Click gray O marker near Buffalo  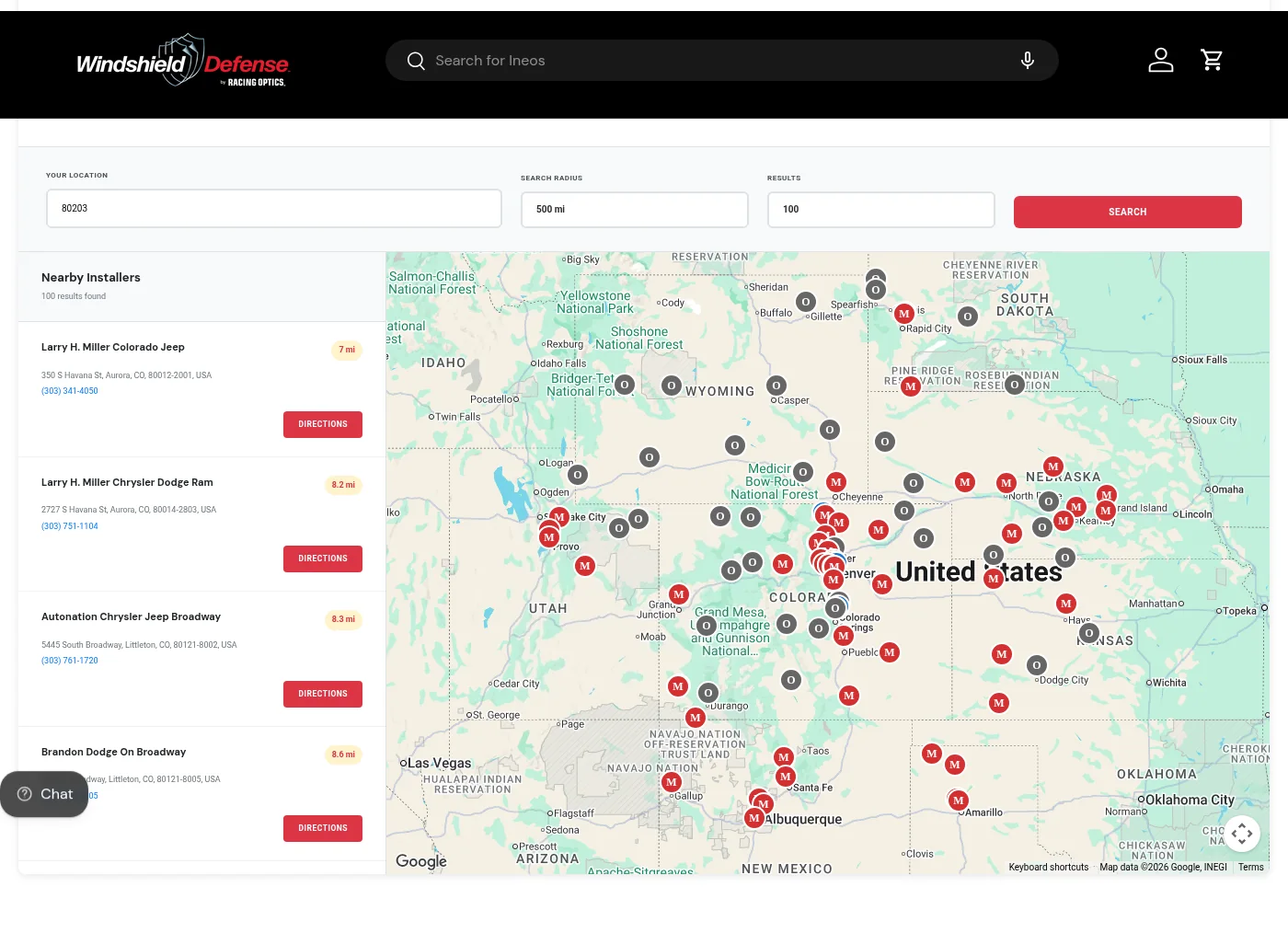806,302
